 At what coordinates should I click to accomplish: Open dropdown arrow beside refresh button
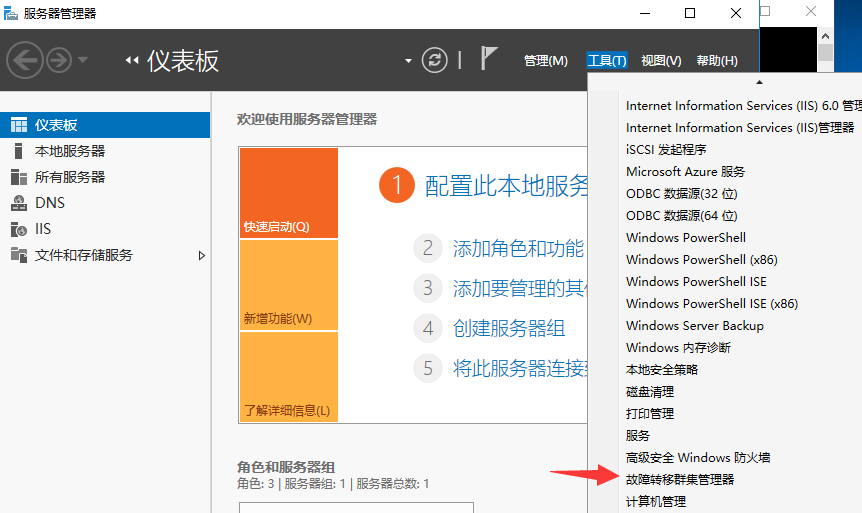[x=408, y=61]
